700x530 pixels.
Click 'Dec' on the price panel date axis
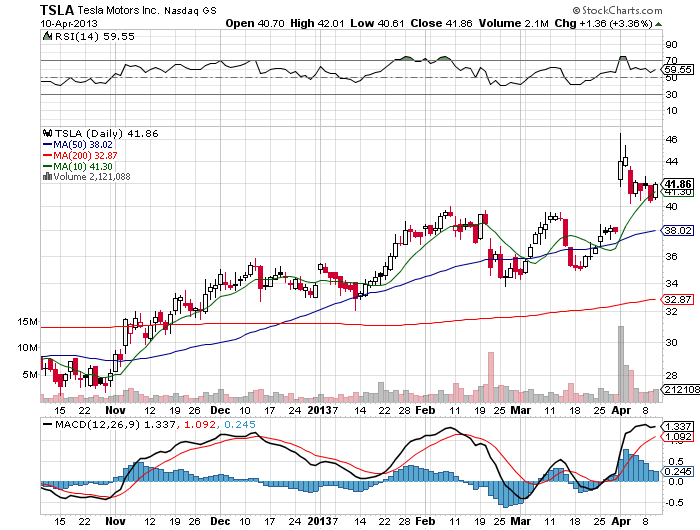(x=220, y=410)
